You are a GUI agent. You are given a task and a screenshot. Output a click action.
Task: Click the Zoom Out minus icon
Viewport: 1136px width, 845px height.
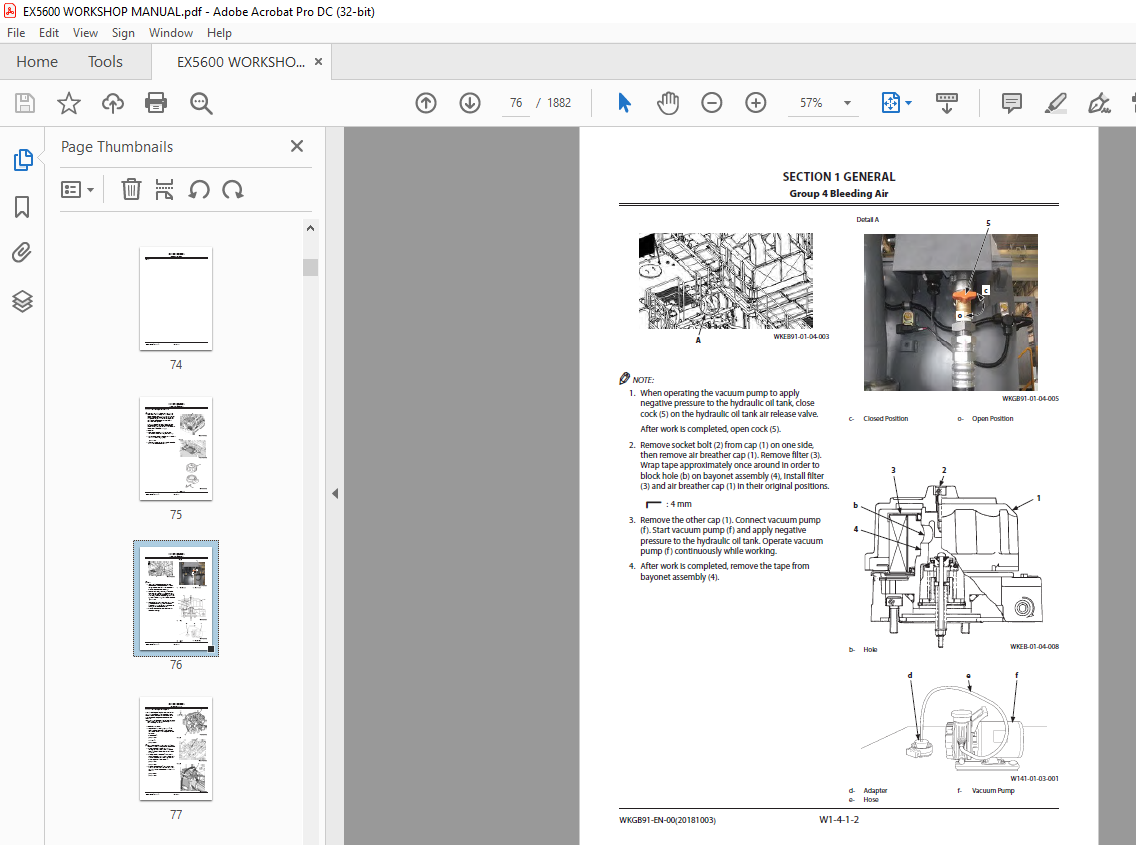coord(711,103)
